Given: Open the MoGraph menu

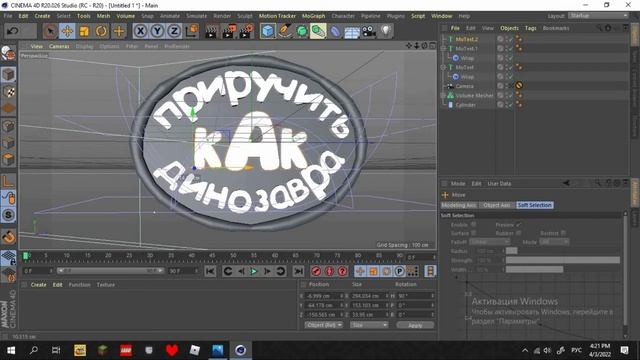Looking at the screenshot, I should pyautogui.click(x=313, y=16).
